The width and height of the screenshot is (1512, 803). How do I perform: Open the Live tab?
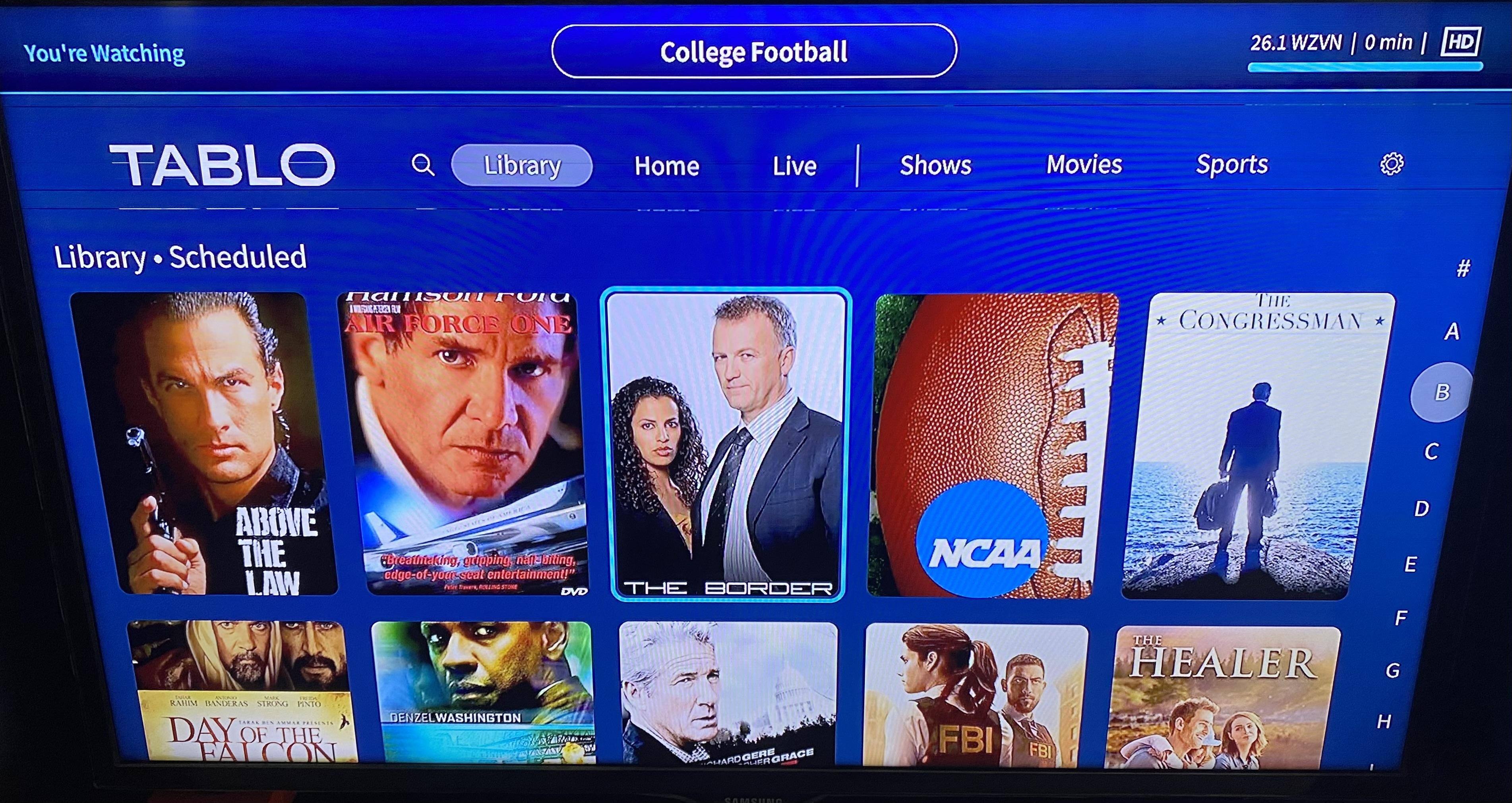click(x=795, y=166)
